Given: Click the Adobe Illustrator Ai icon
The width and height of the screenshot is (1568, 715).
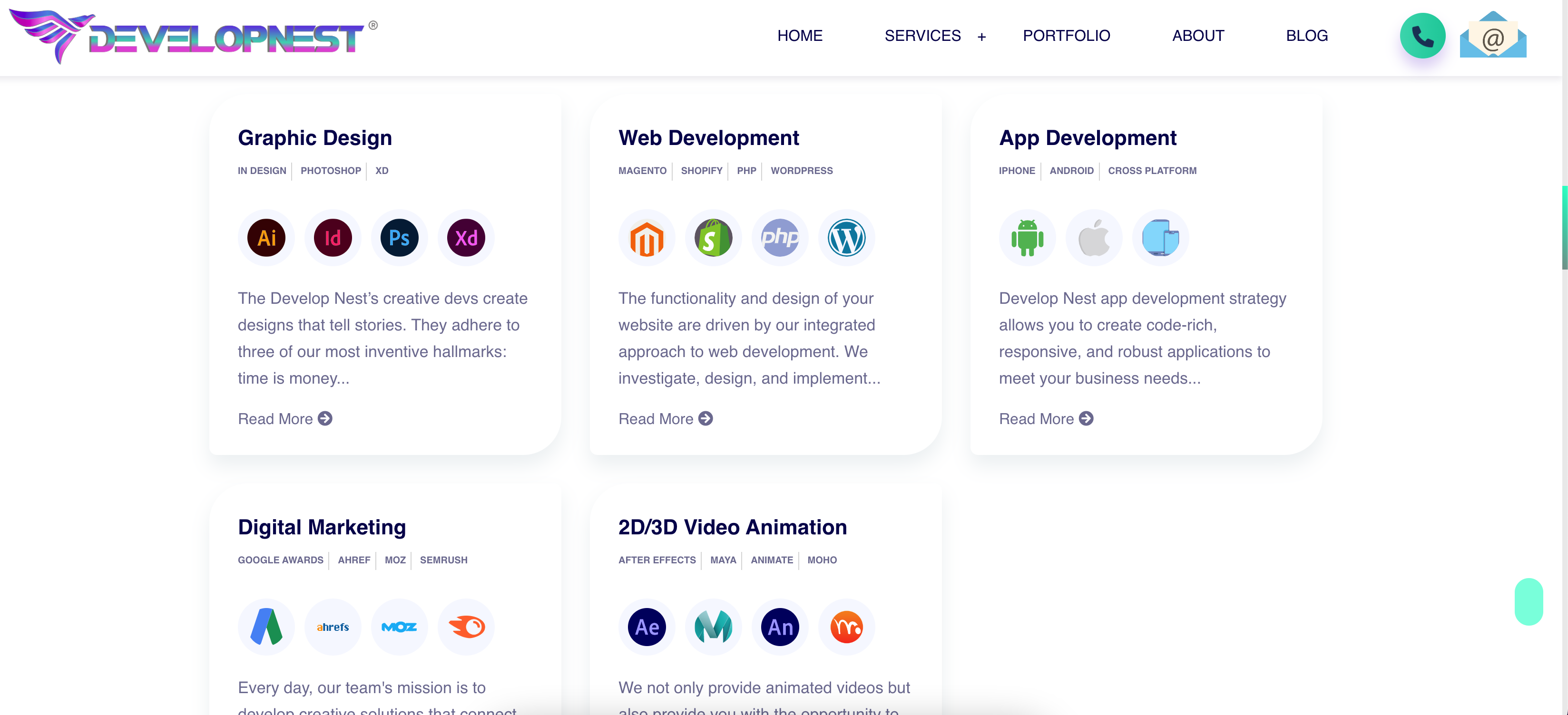Looking at the screenshot, I should 266,238.
